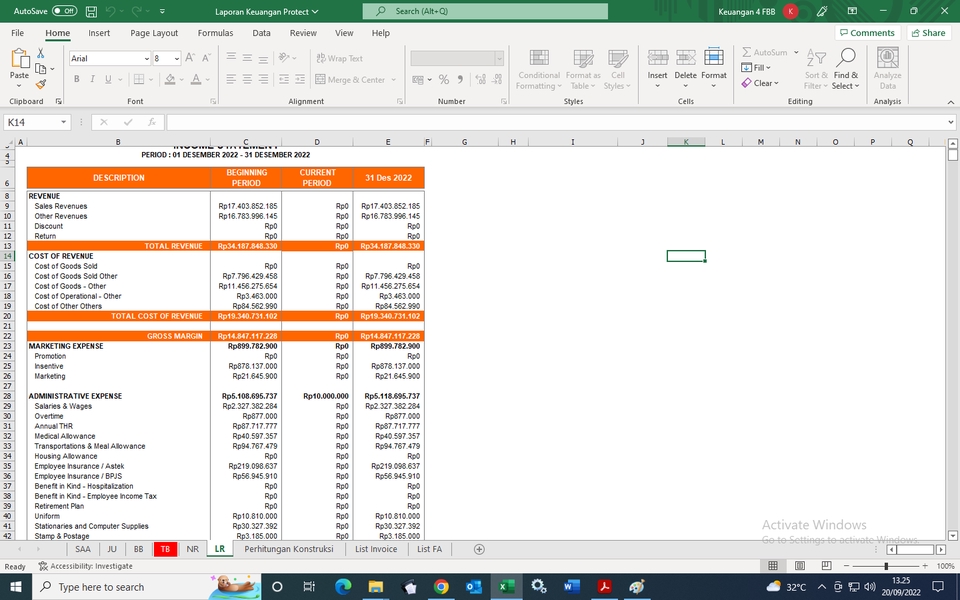Apply Comma Style format
960x600 pixels.
[x=460, y=80]
